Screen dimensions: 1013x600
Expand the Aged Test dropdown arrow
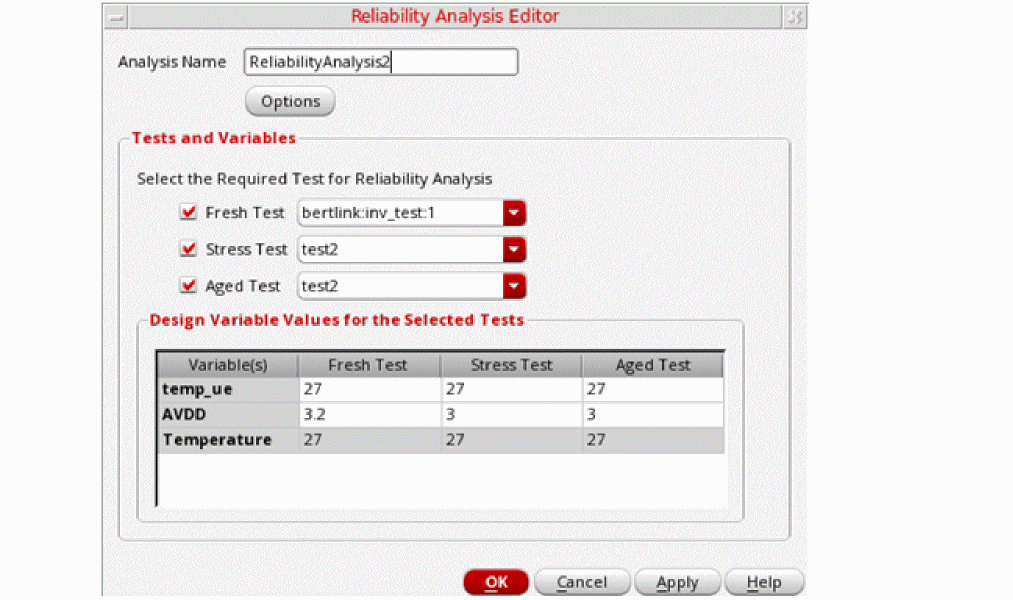514,286
